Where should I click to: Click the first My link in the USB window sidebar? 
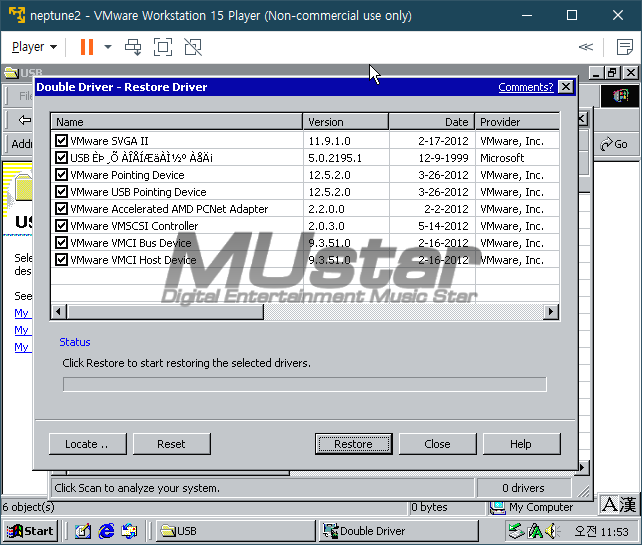click(22, 313)
